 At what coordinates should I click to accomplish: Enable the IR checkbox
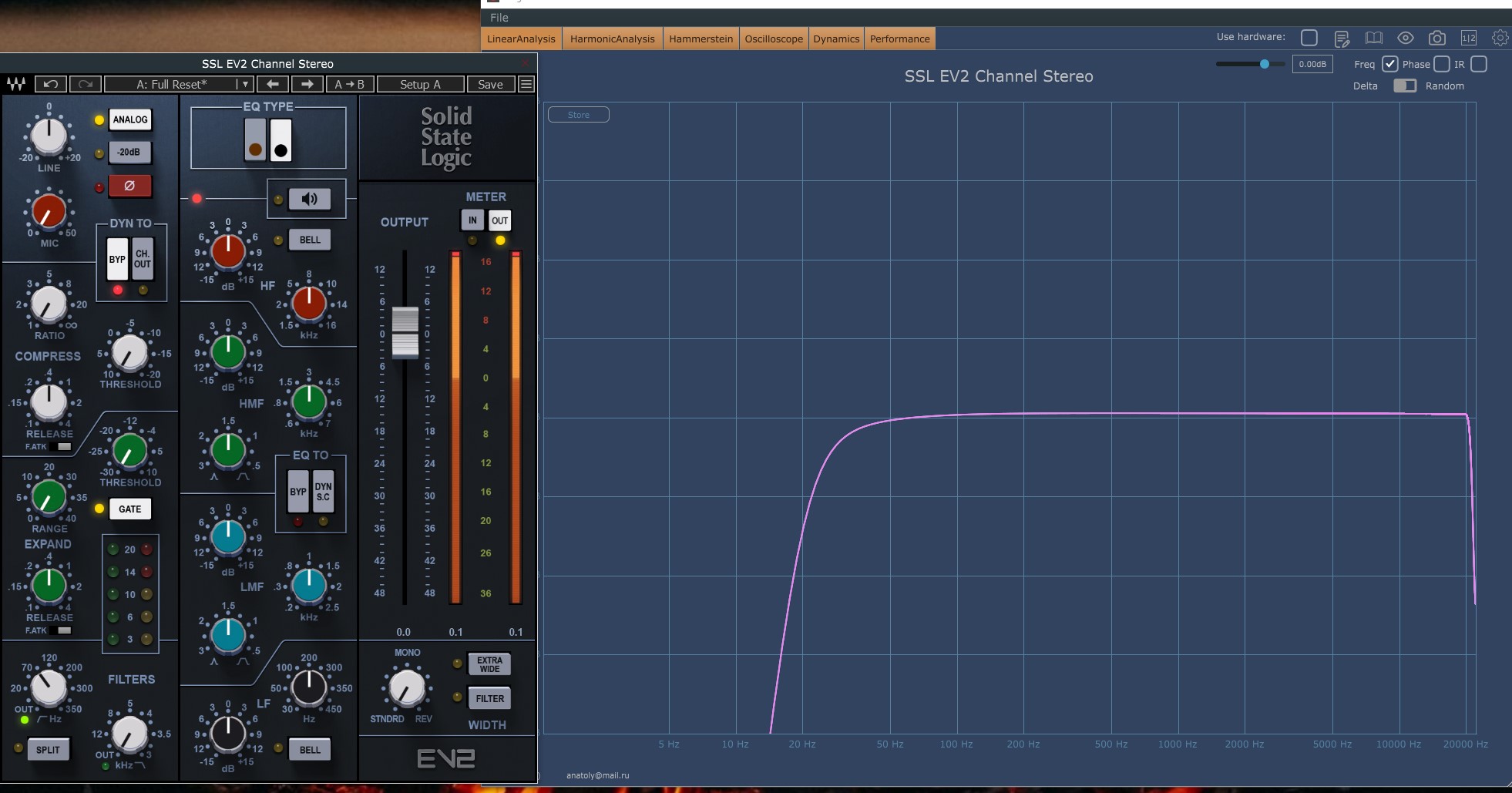point(1479,64)
